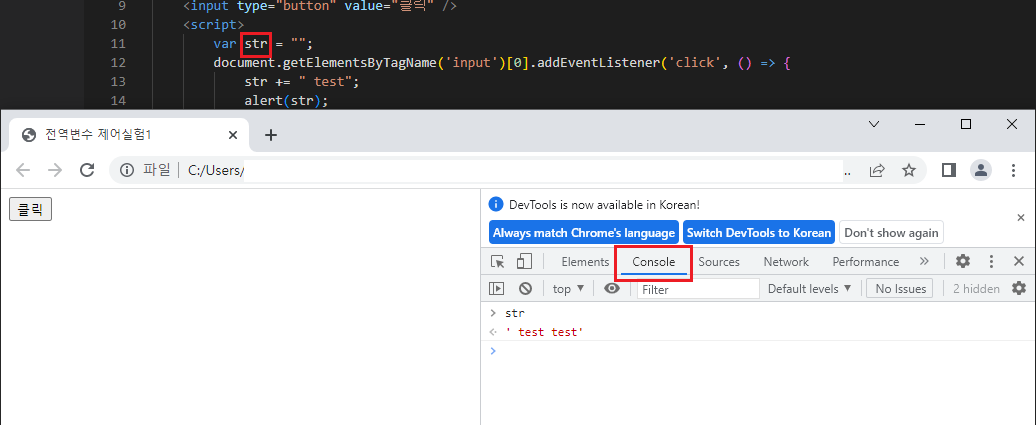Switch to the Console tab
The height and width of the screenshot is (425, 1036).
point(653,262)
